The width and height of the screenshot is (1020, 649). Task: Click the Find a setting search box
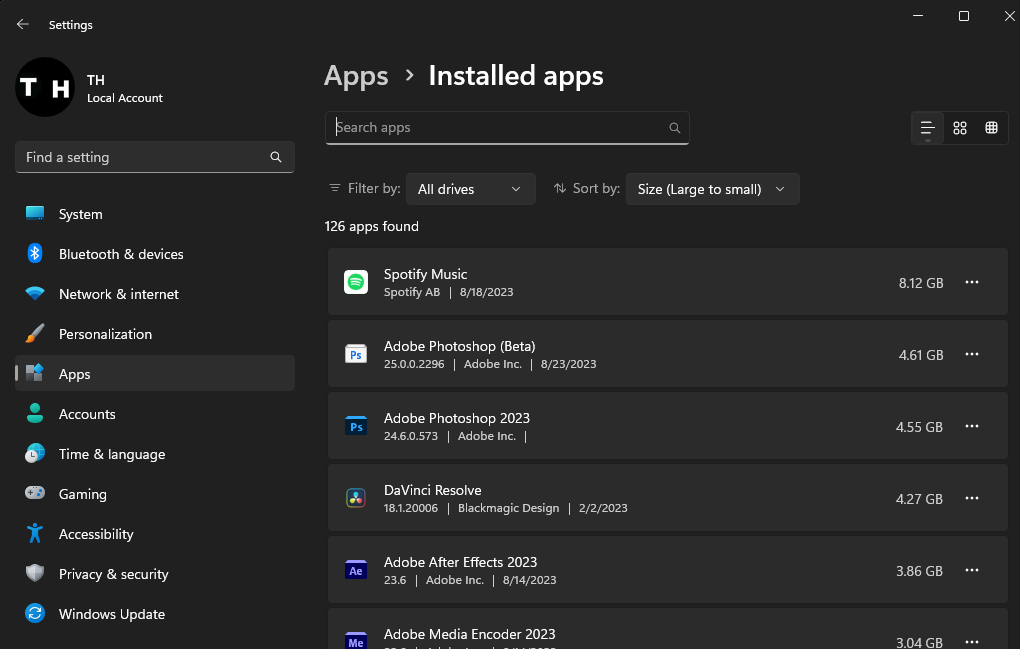point(145,157)
